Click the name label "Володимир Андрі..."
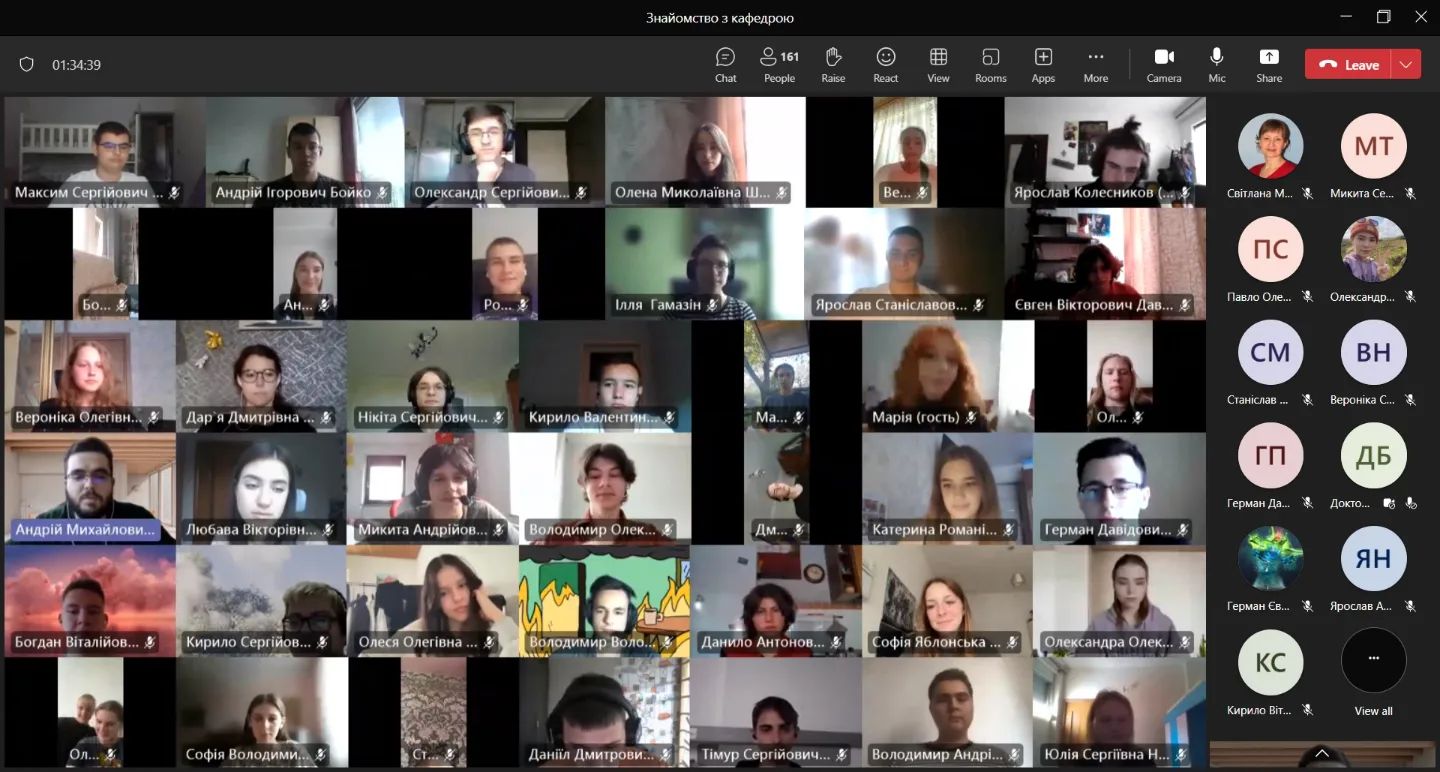The image size is (1440, 772). pyautogui.click(x=936, y=755)
